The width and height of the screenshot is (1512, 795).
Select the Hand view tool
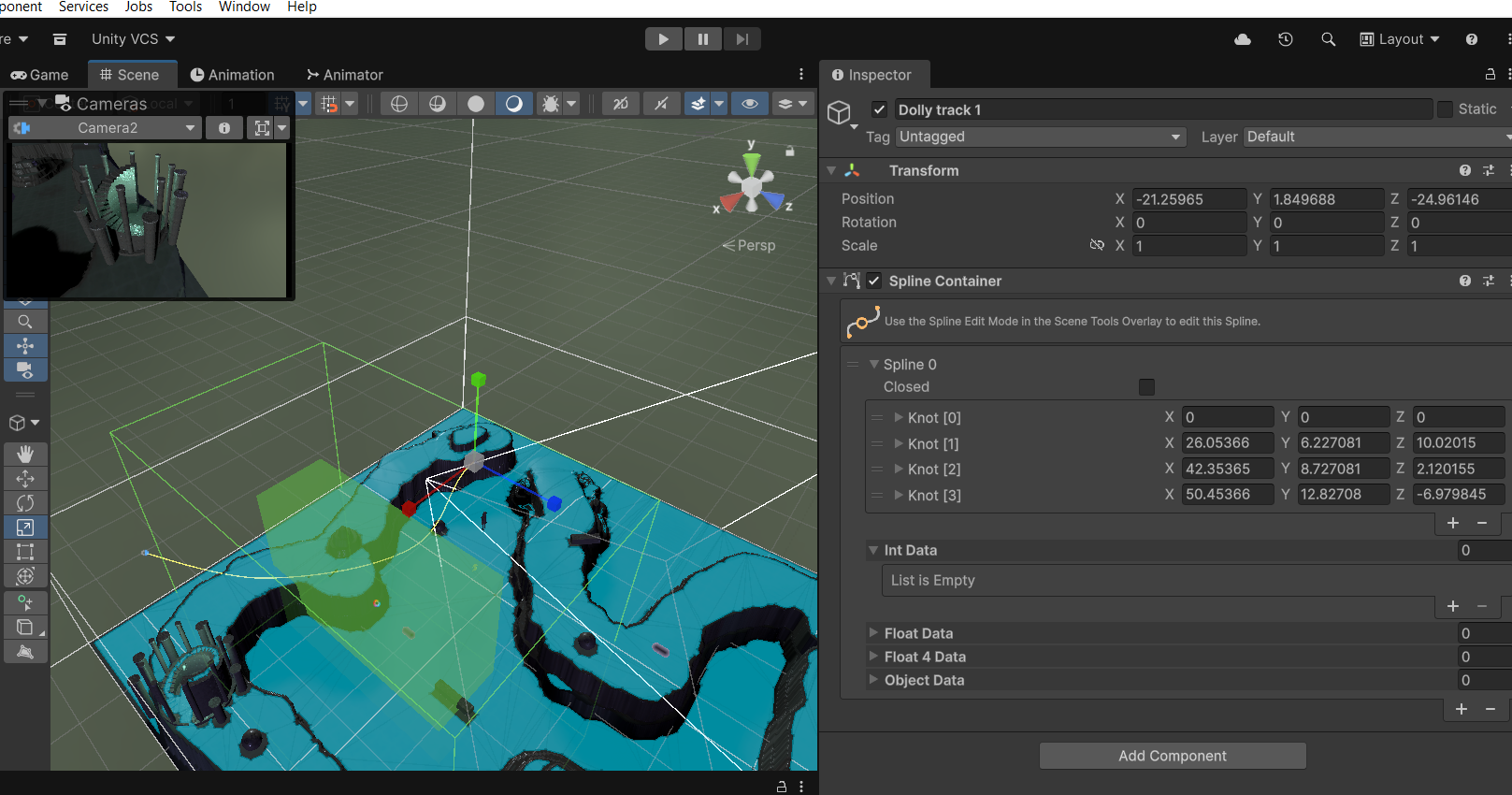point(25,454)
